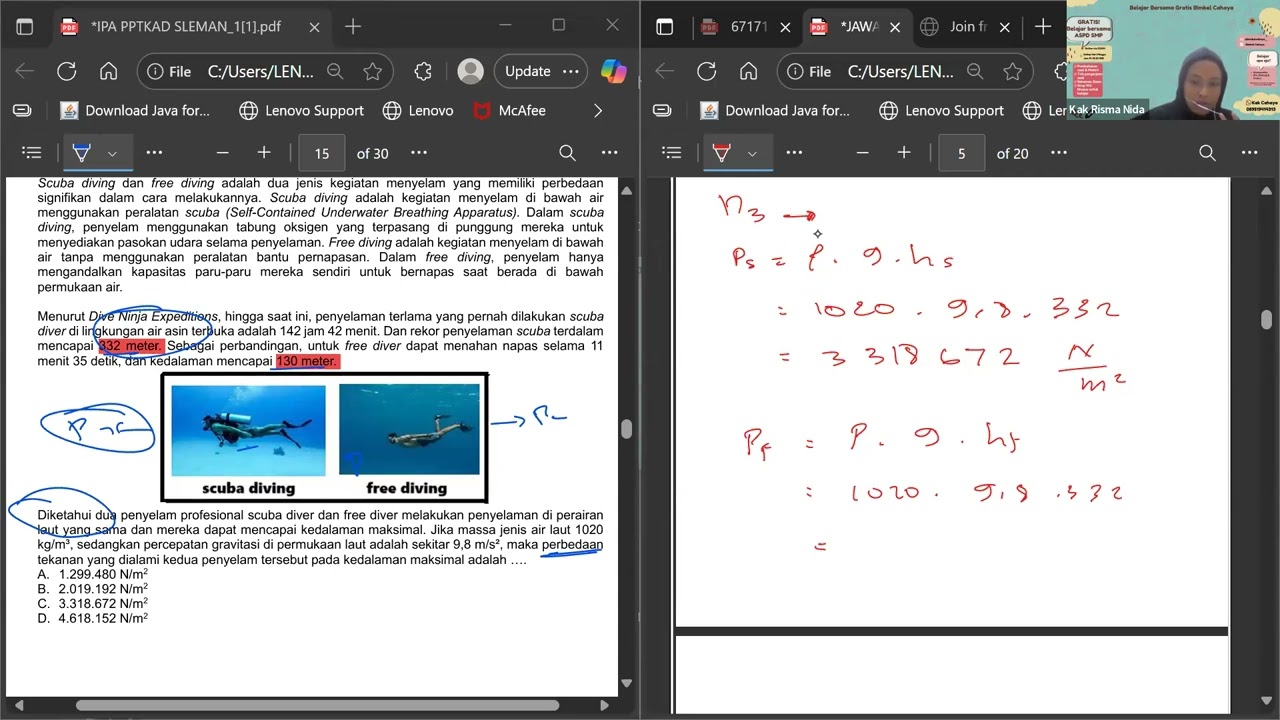Launch Copilot in left window

tap(613, 71)
